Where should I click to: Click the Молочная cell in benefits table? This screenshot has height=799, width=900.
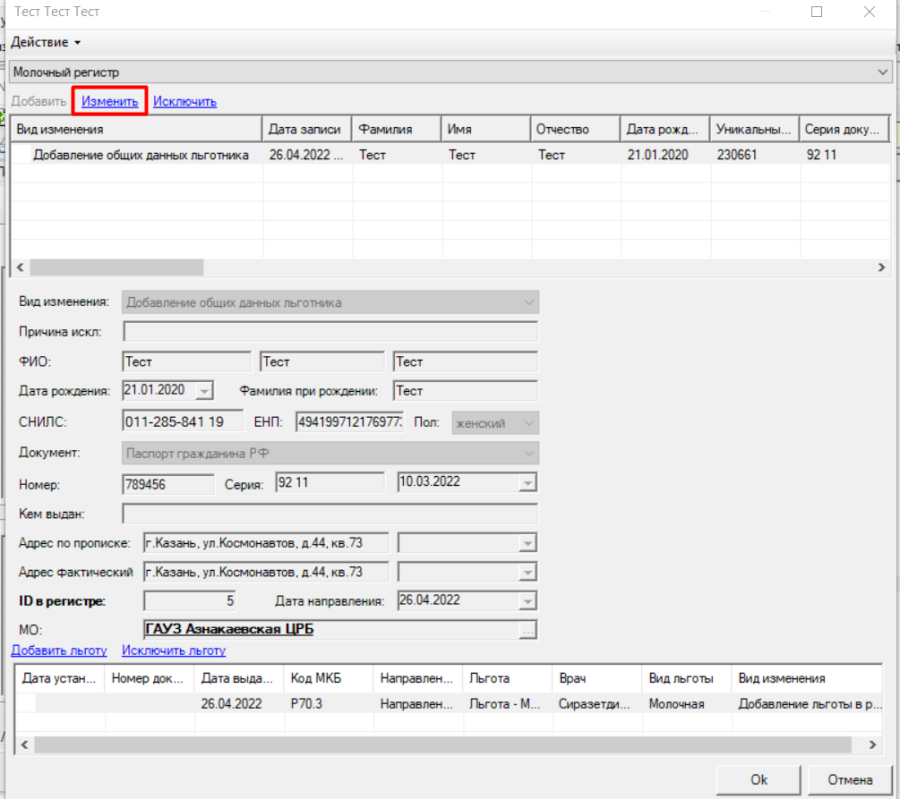point(686,704)
